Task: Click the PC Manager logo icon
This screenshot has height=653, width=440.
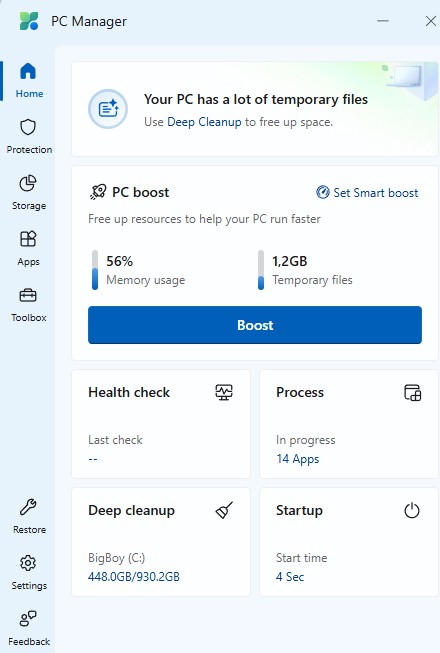Action: 29,21
